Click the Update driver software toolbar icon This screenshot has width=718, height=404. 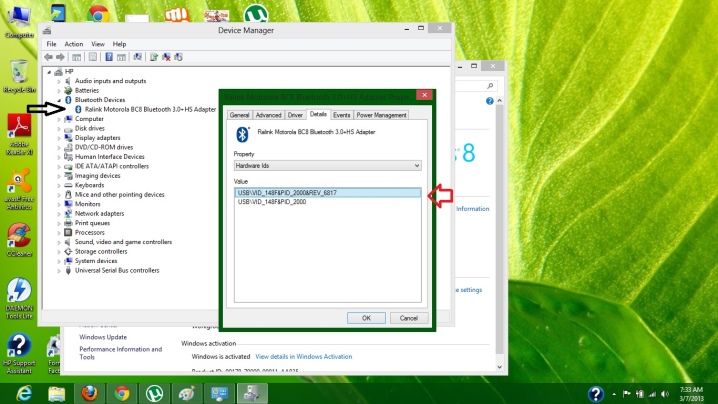point(154,57)
